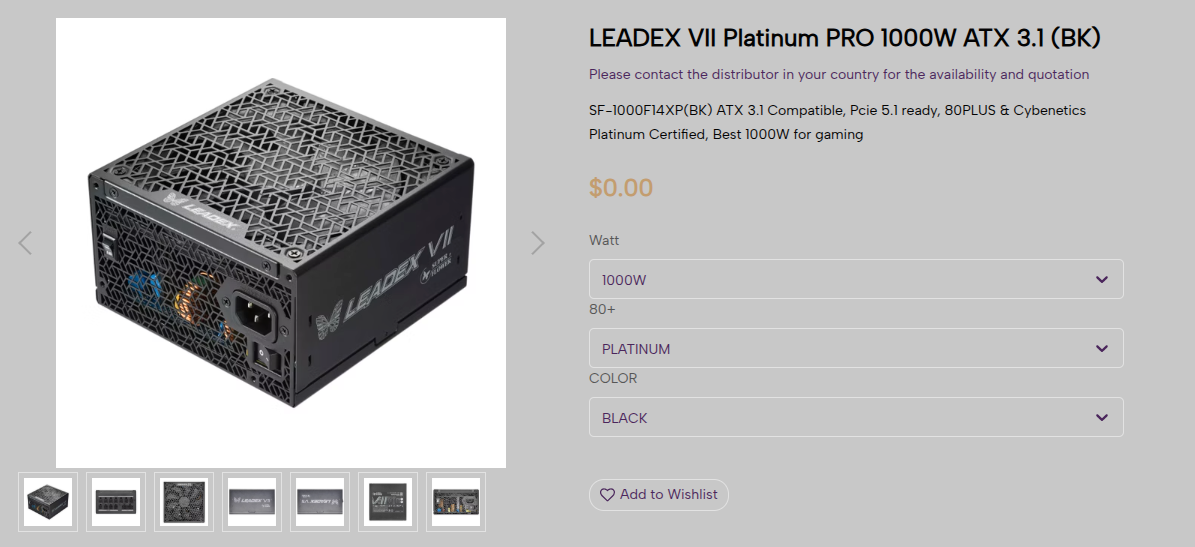Click the previous image arrow

[x=26, y=242]
